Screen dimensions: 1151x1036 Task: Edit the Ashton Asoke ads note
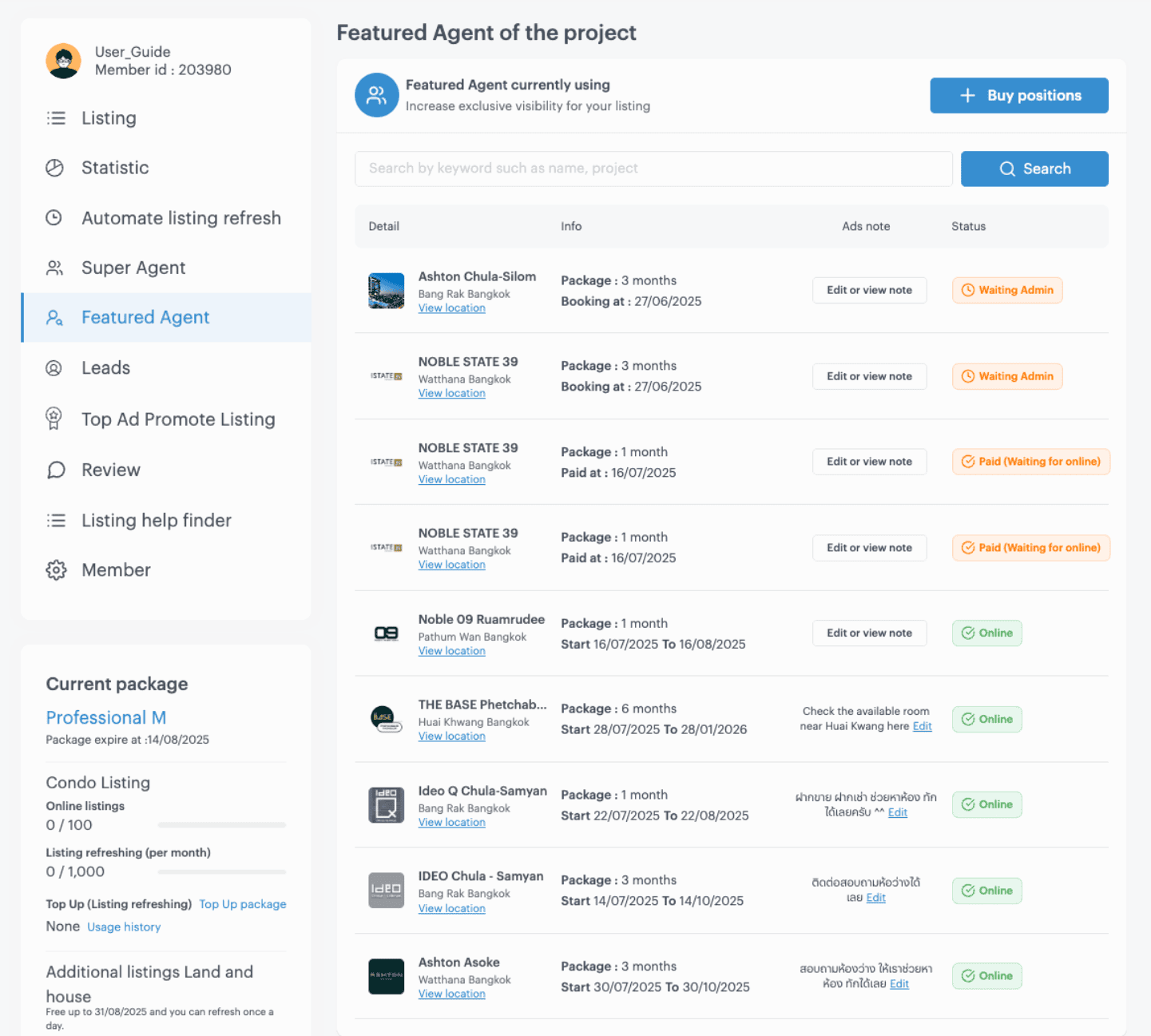(899, 984)
